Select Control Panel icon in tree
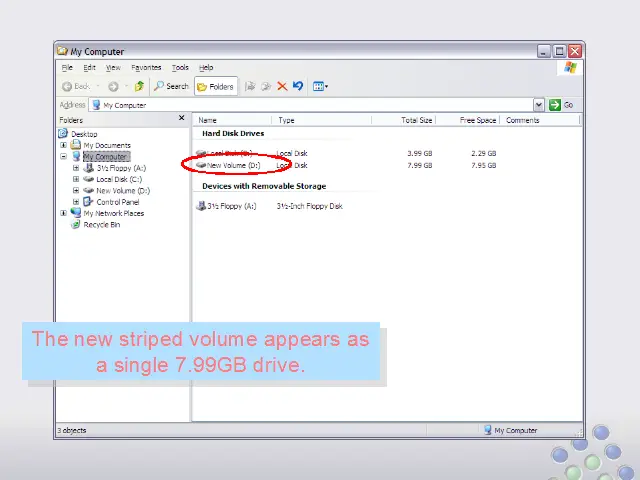Image resolution: width=640 pixels, height=480 pixels. tap(88, 202)
